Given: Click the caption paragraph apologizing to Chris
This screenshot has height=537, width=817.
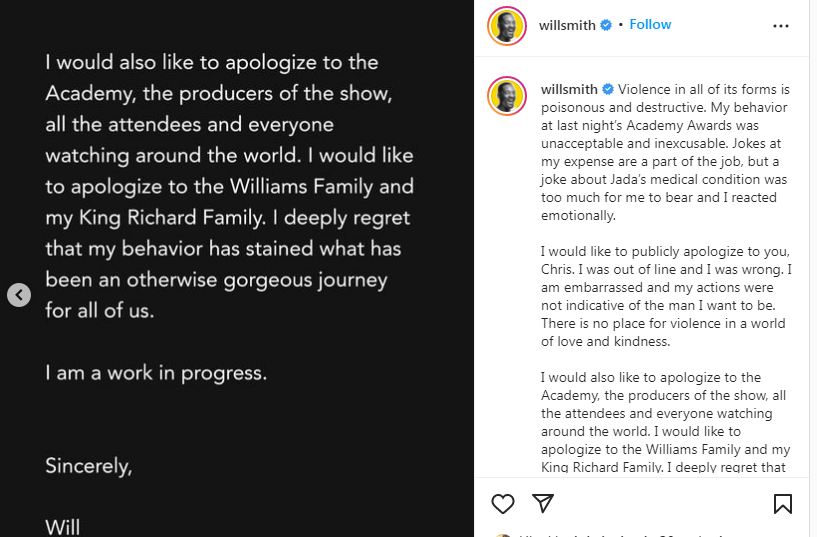Looking at the screenshot, I should tap(665, 296).
